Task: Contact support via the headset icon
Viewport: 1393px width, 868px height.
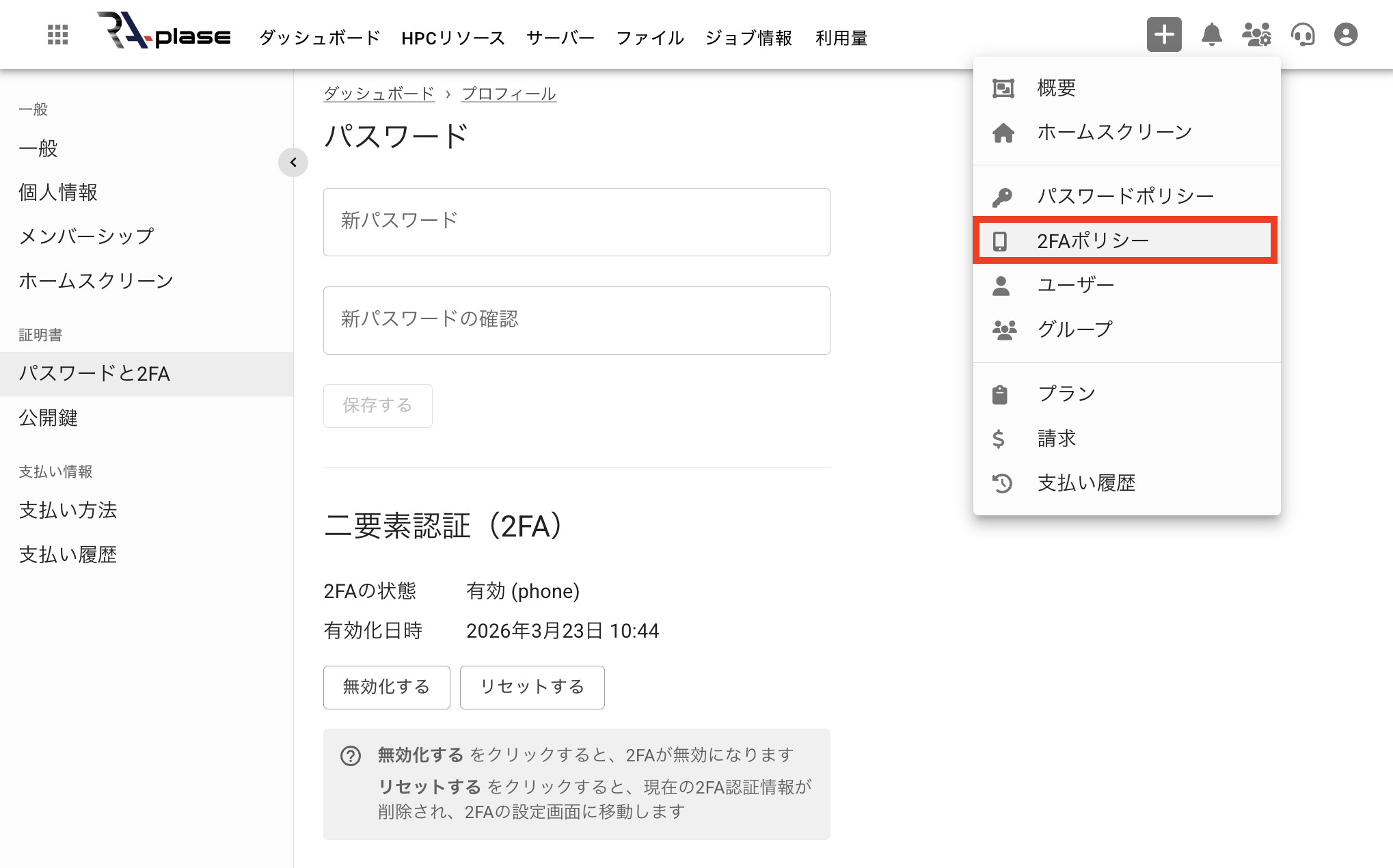Action: tap(1303, 34)
